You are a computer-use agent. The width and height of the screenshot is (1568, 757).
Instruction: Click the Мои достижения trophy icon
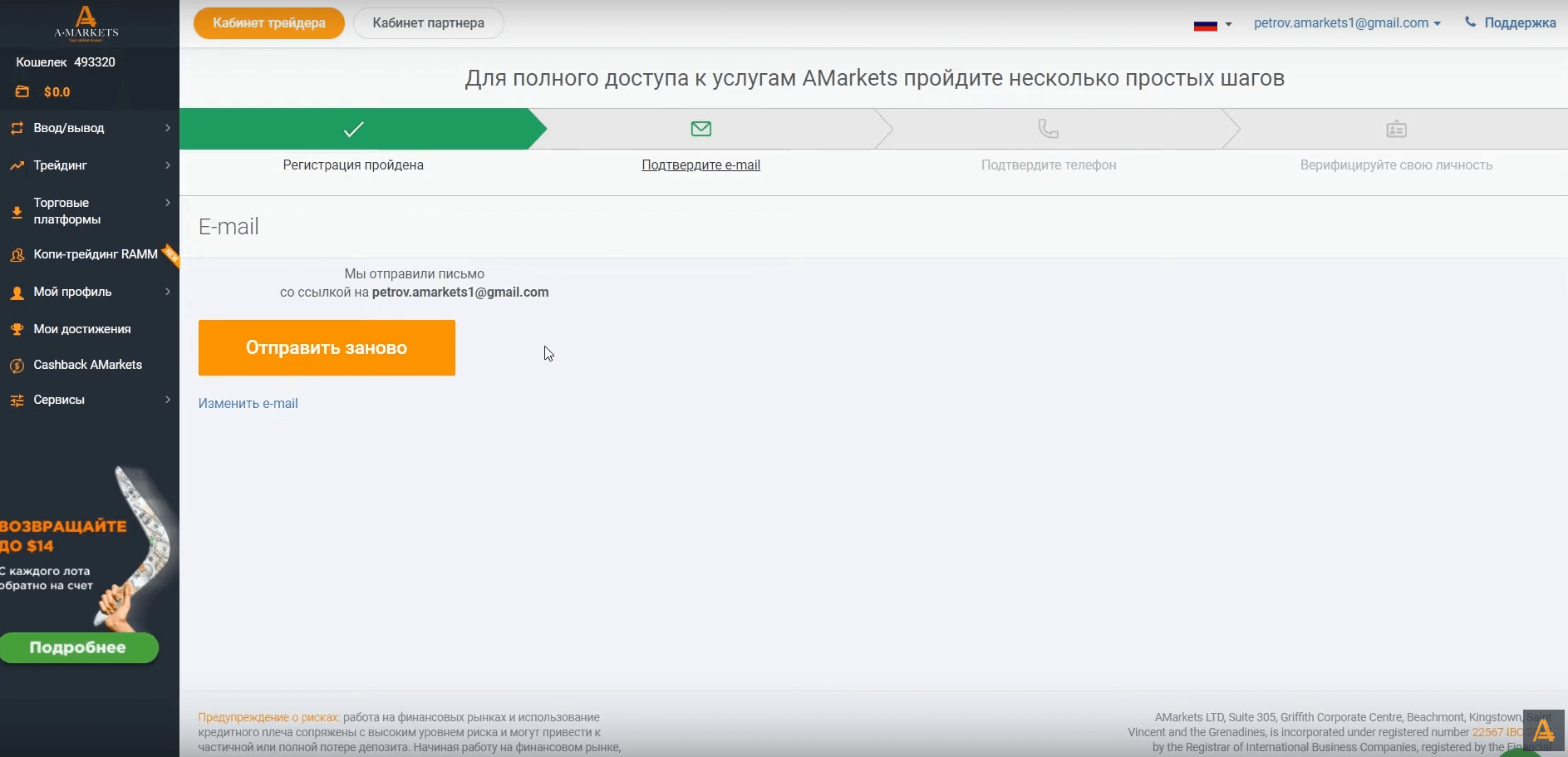tap(17, 329)
